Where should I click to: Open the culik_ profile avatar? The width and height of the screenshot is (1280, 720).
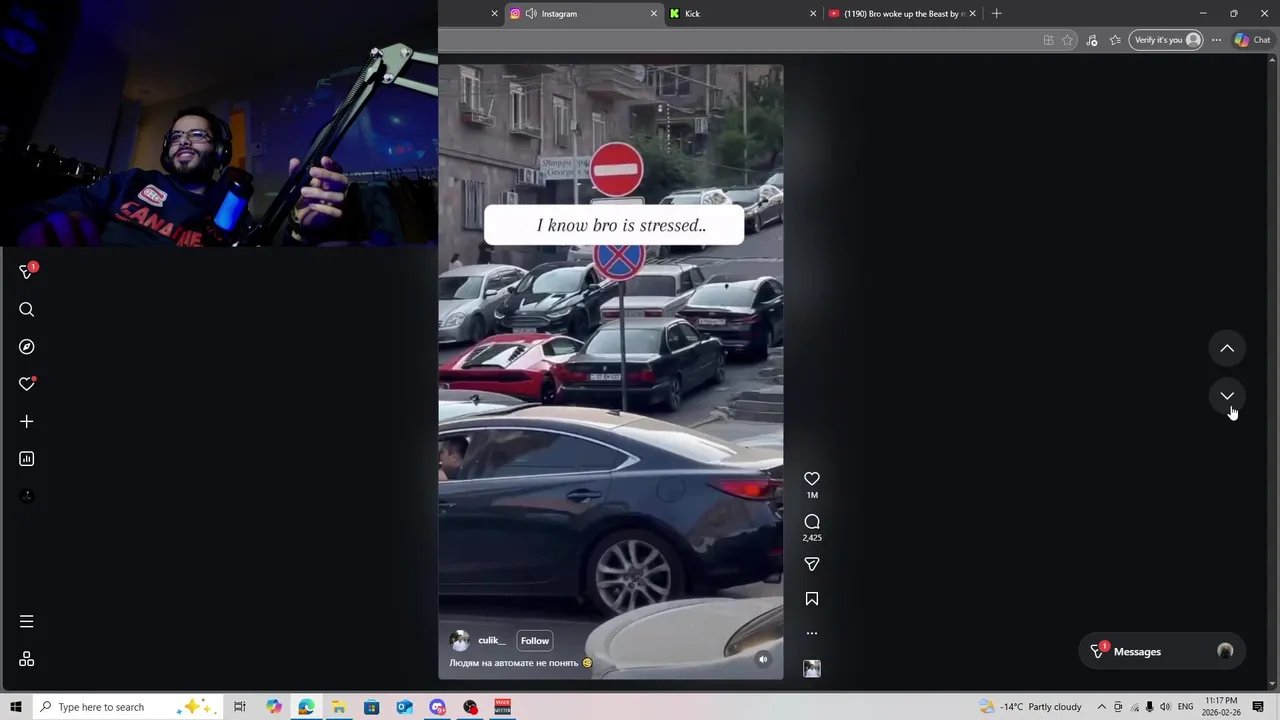coord(460,641)
